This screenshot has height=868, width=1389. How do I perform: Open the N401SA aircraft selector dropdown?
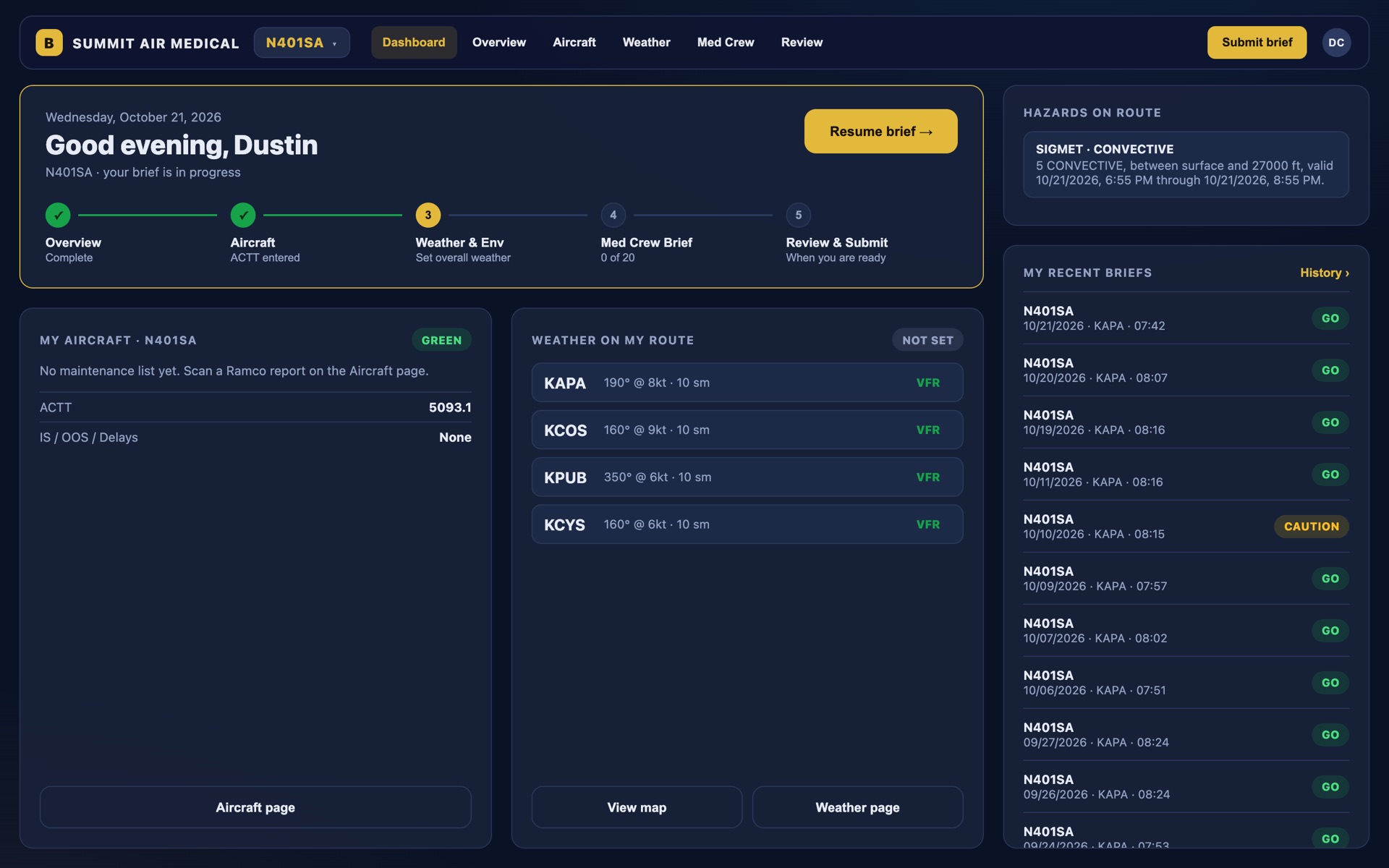pyautogui.click(x=302, y=43)
